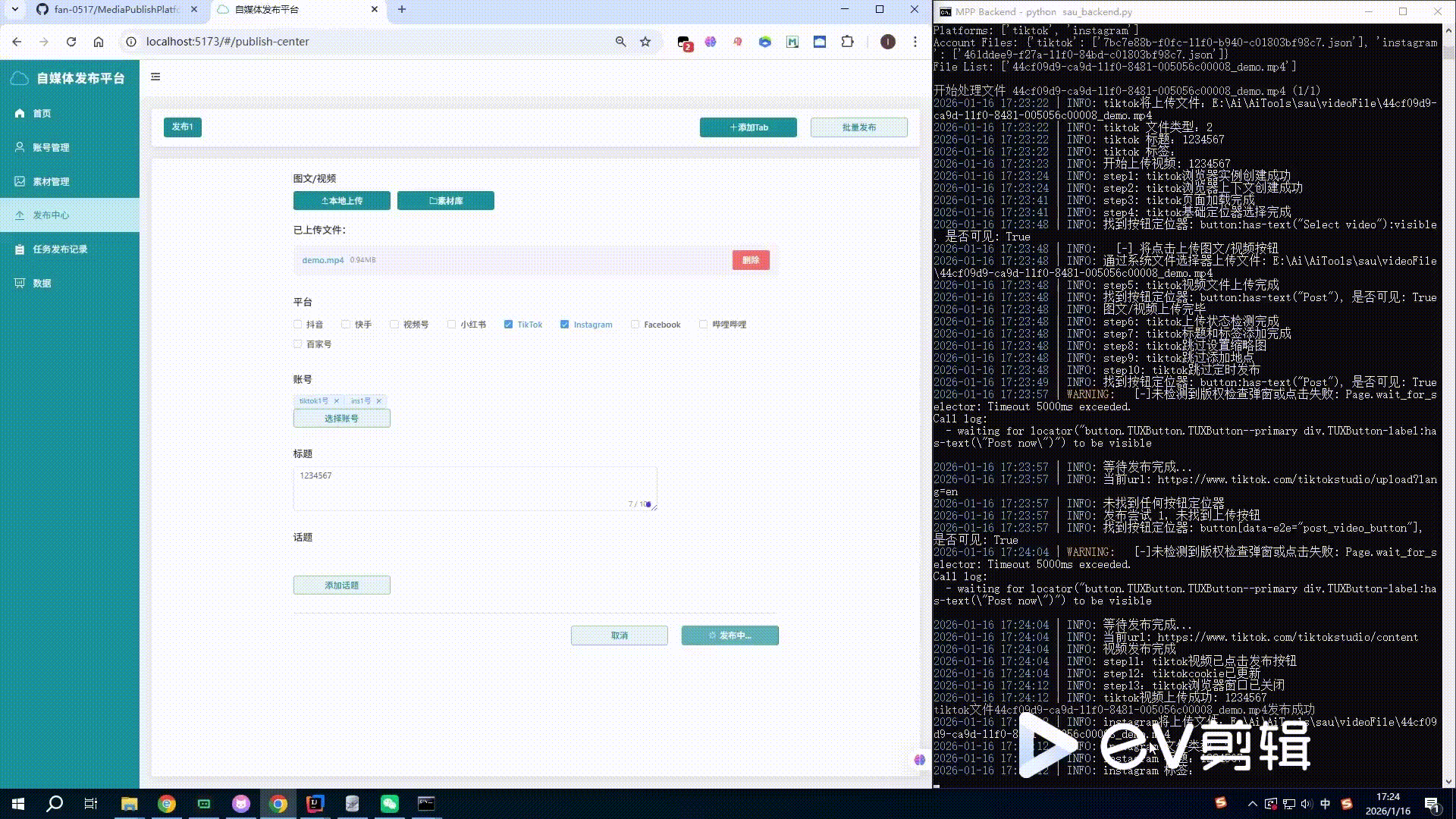Bookmark page with the star icon
Image resolution: width=1456 pixels, height=819 pixels.
(x=645, y=42)
